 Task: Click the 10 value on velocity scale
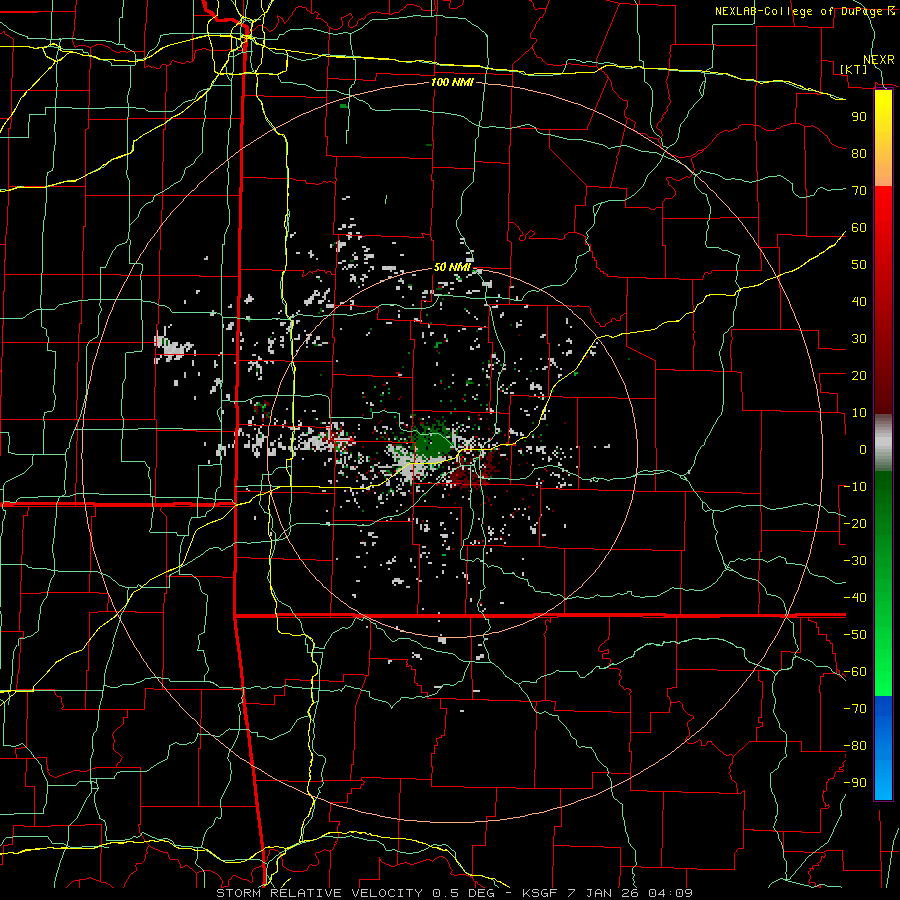pos(859,413)
